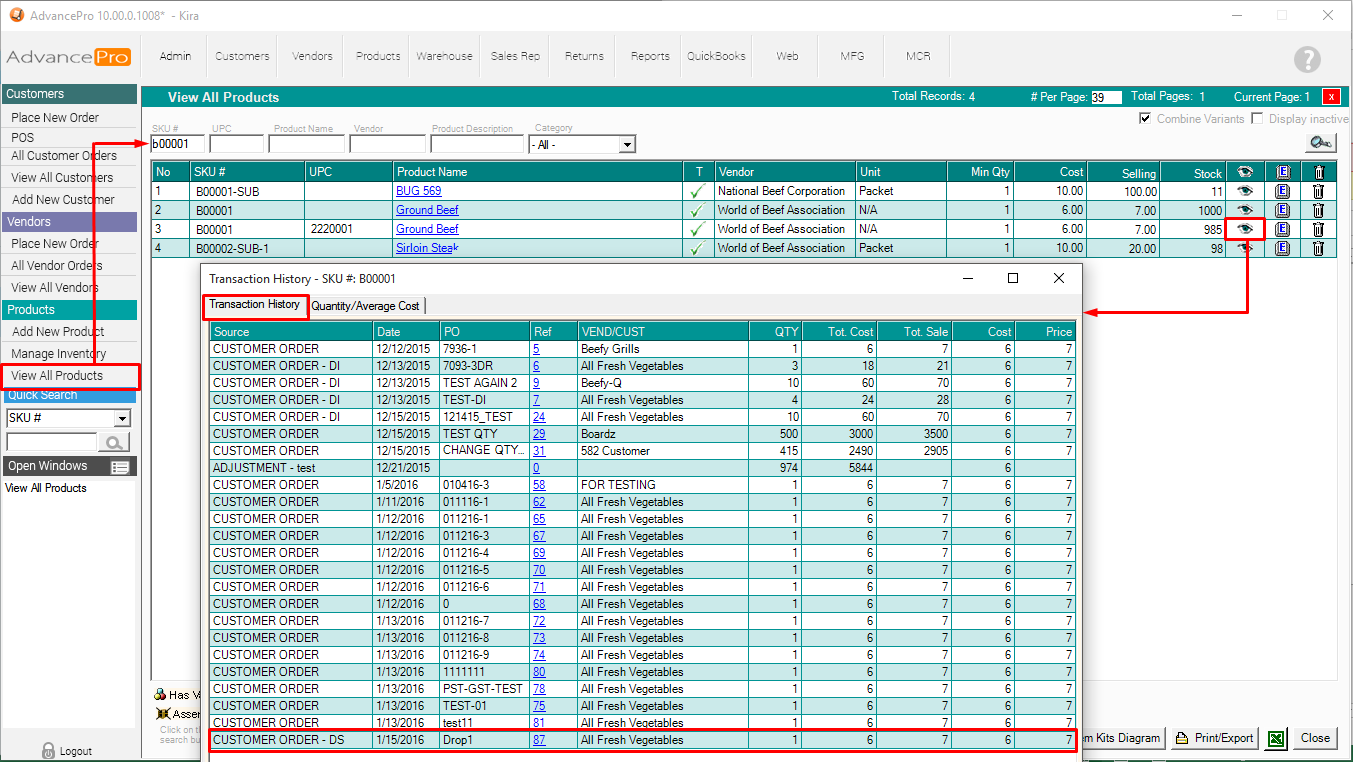This screenshot has width=1353, height=762.
Task: Open the help question mark icon
Action: [1307, 59]
